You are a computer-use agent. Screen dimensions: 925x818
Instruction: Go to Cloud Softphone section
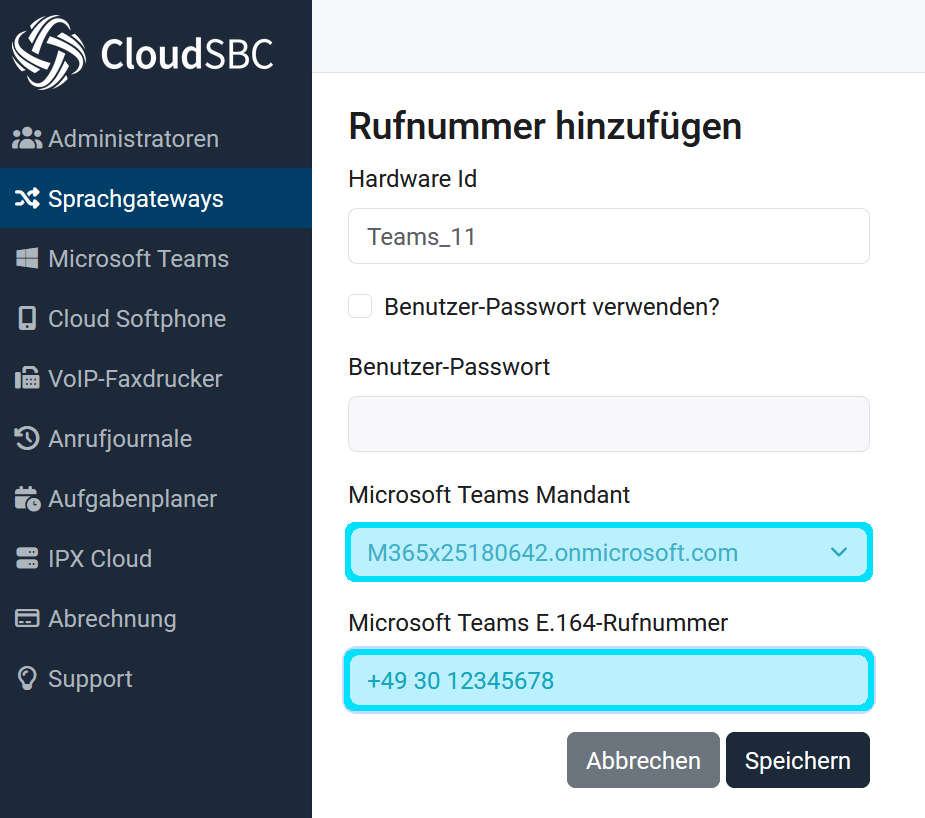click(x=137, y=319)
